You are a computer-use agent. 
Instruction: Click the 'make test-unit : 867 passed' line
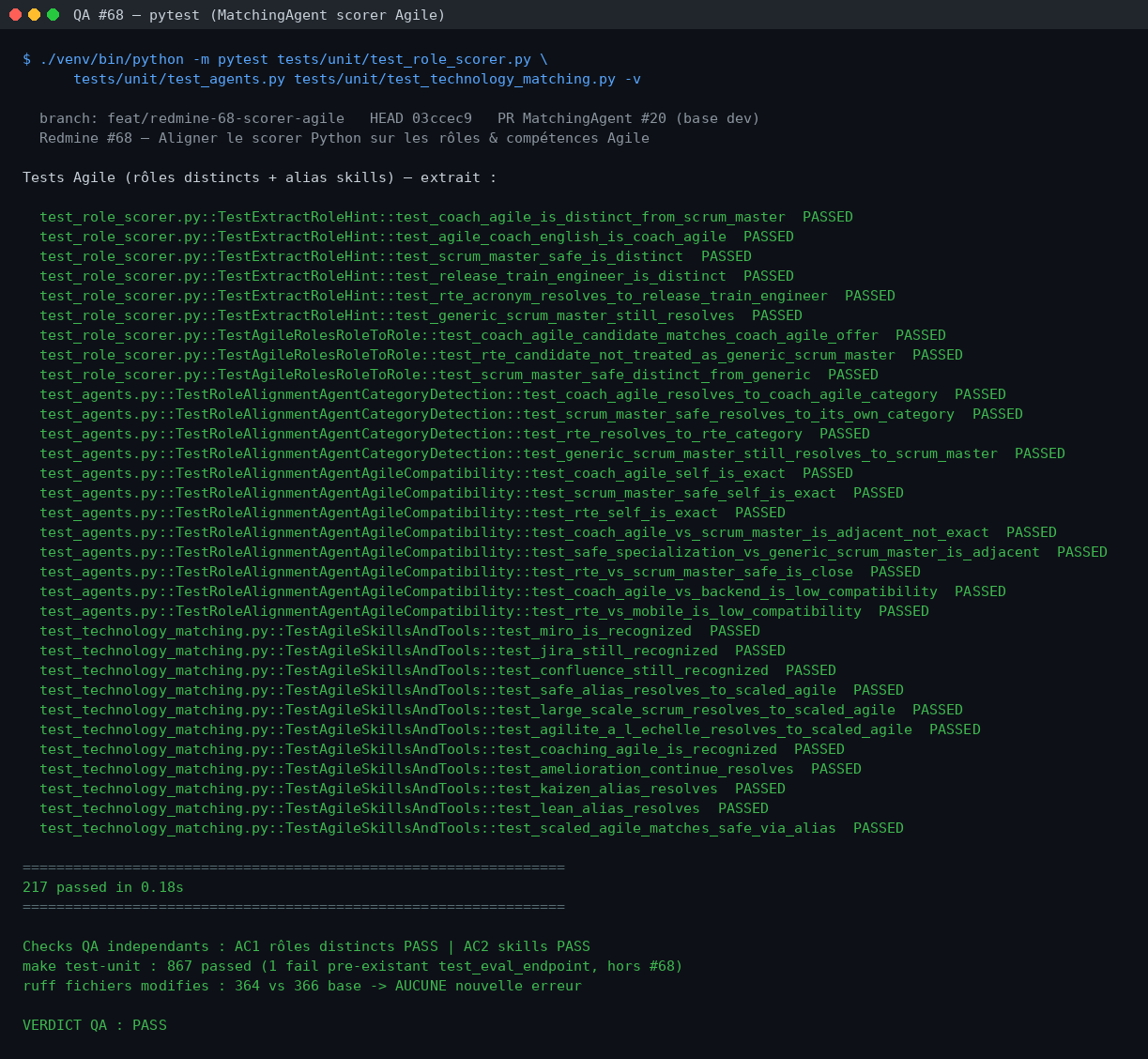tap(353, 966)
